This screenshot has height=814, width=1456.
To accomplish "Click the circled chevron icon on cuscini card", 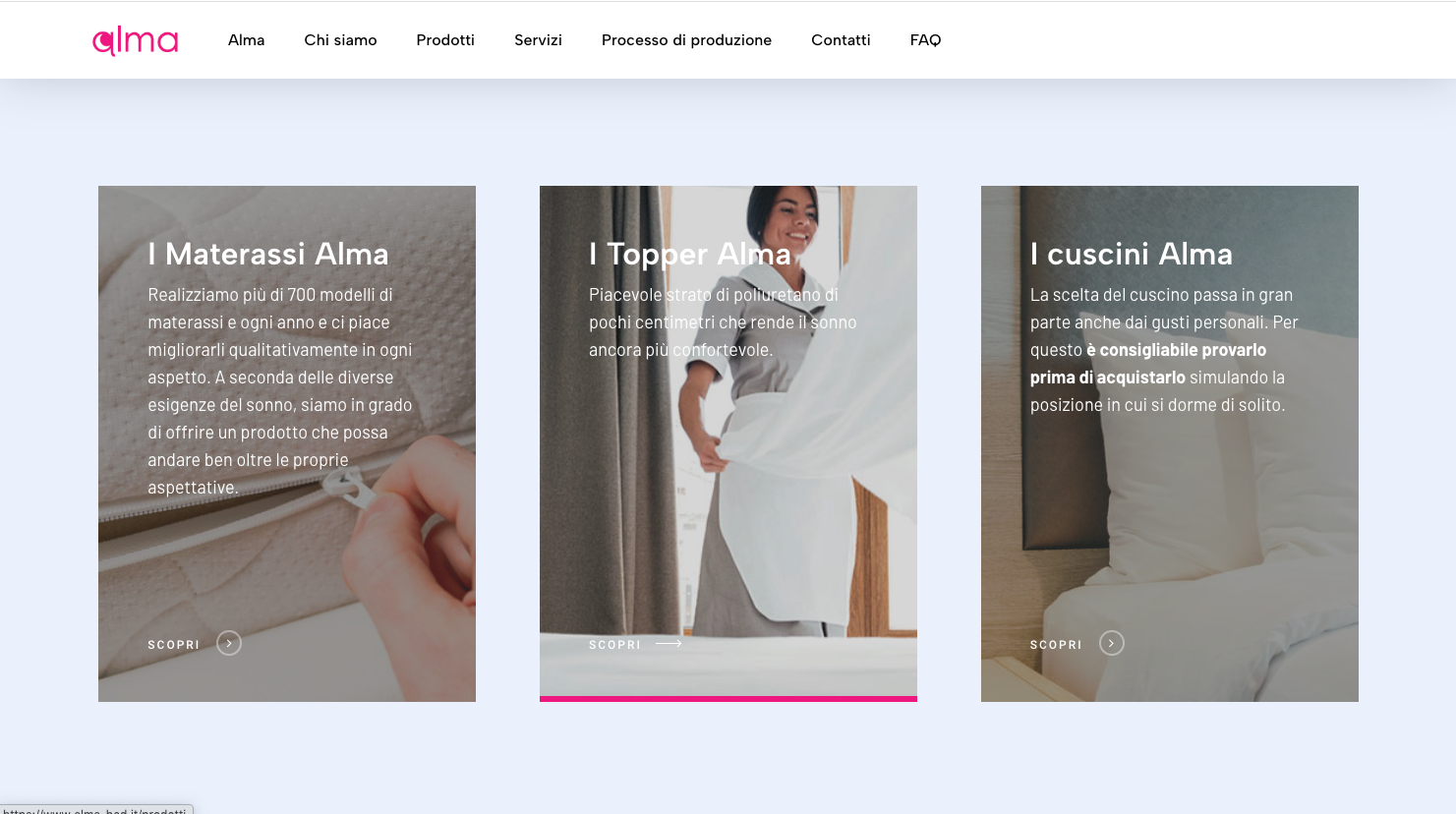I will [x=1111, y=643].
